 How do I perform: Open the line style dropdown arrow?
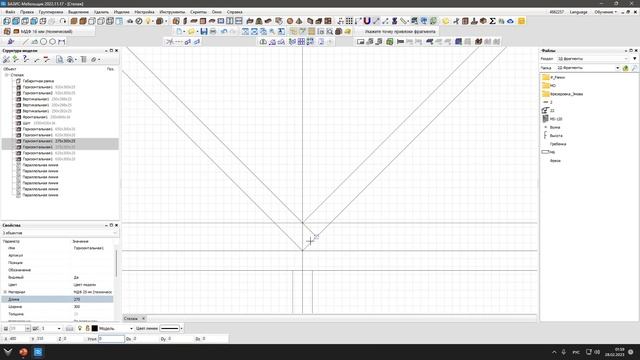(x=181, y=329)
